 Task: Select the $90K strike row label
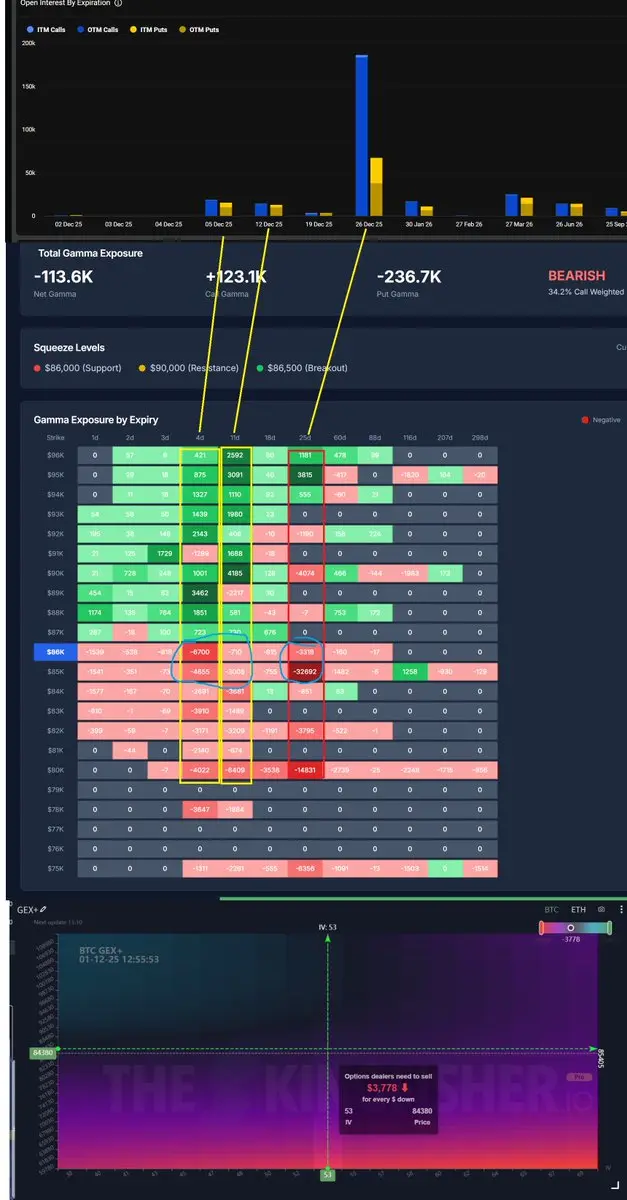tap(55, 573)
